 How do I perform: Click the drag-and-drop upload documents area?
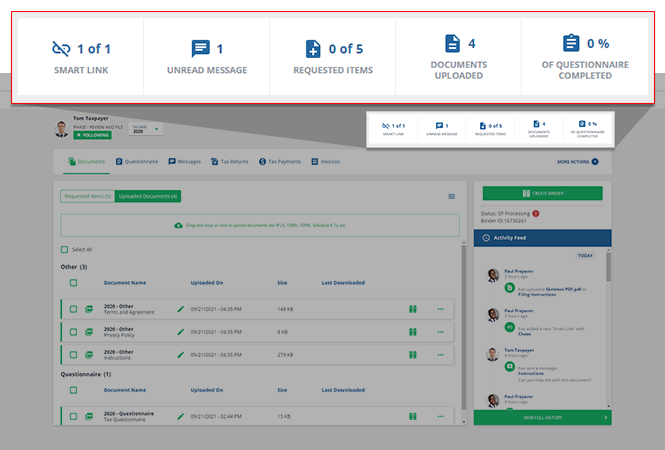point(259,225)
